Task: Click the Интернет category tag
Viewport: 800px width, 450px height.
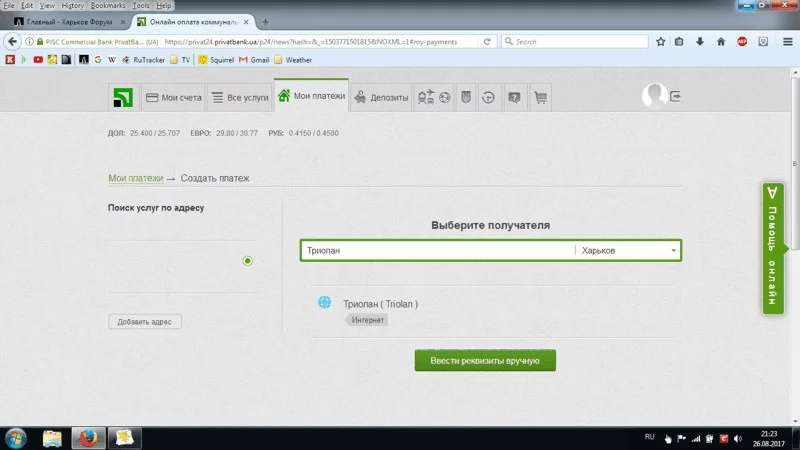Action: pos(367,320)
